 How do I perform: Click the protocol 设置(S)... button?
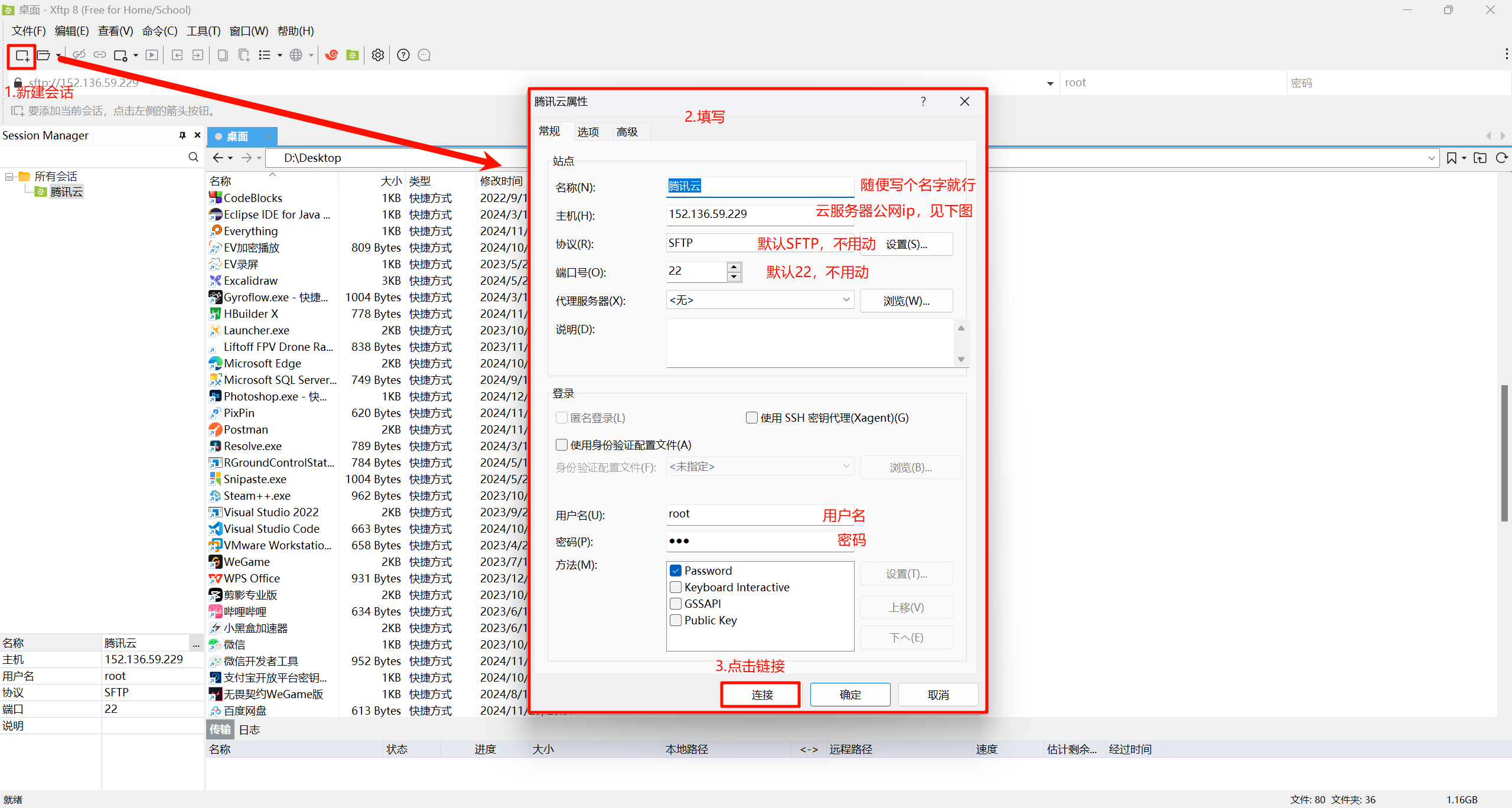pyautogui.click(x=906, y=244)
